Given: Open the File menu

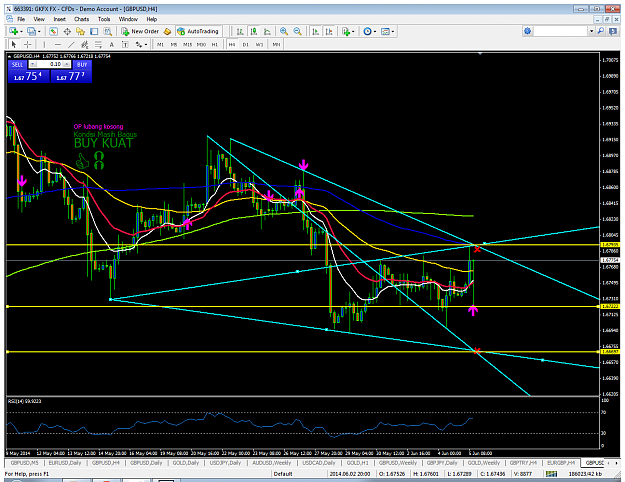Looking at the screenshot, I should (21, 19).
